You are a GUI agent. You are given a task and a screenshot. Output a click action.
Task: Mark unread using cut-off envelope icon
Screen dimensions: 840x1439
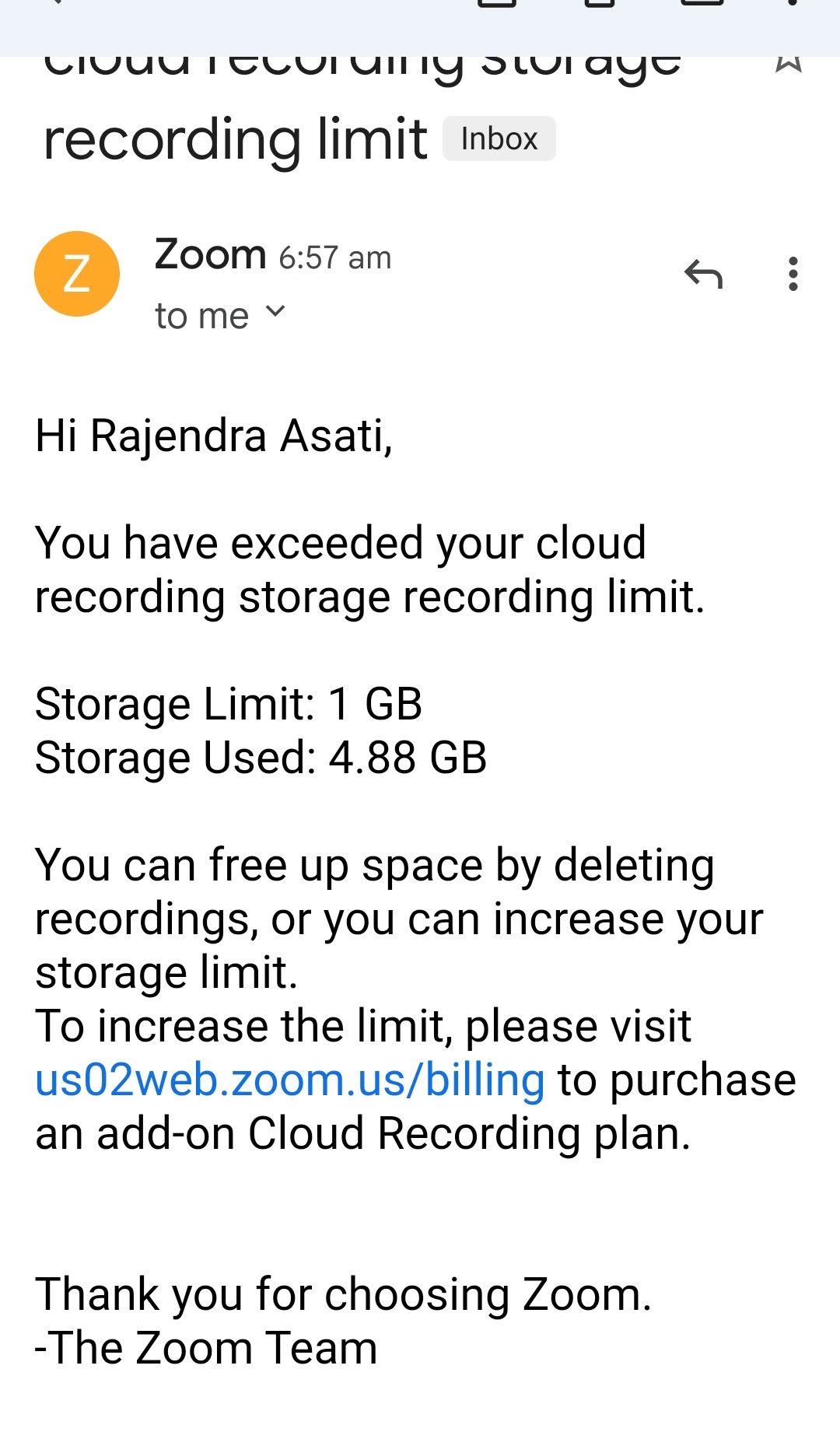(x=702, y=3)
